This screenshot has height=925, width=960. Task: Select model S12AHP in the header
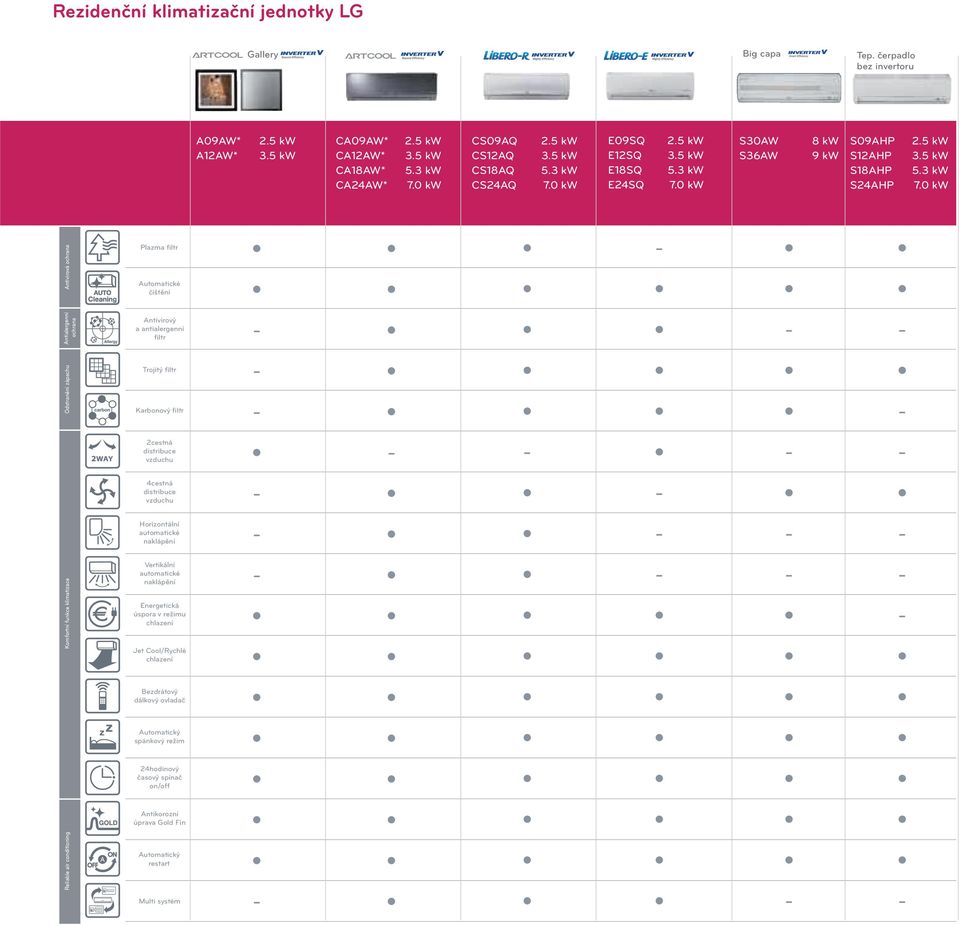click(871, 155)
